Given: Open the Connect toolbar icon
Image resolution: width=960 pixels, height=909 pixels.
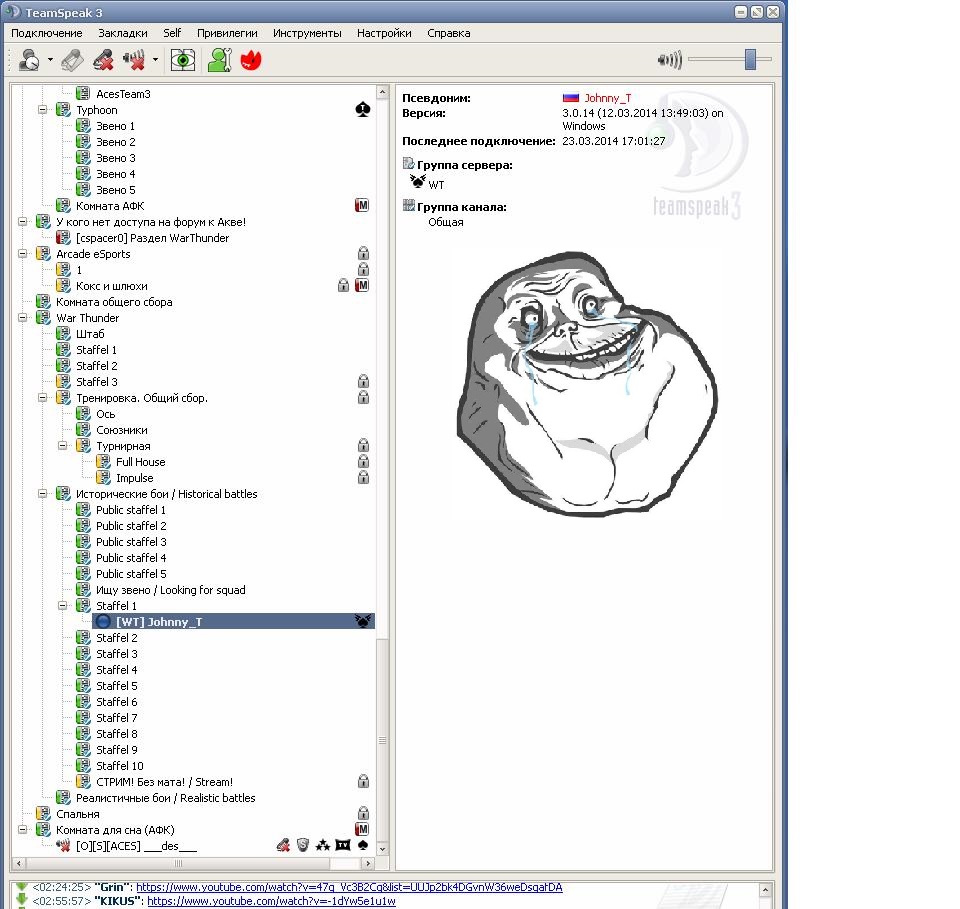Looking at the screenshot, I should (29, 60).
